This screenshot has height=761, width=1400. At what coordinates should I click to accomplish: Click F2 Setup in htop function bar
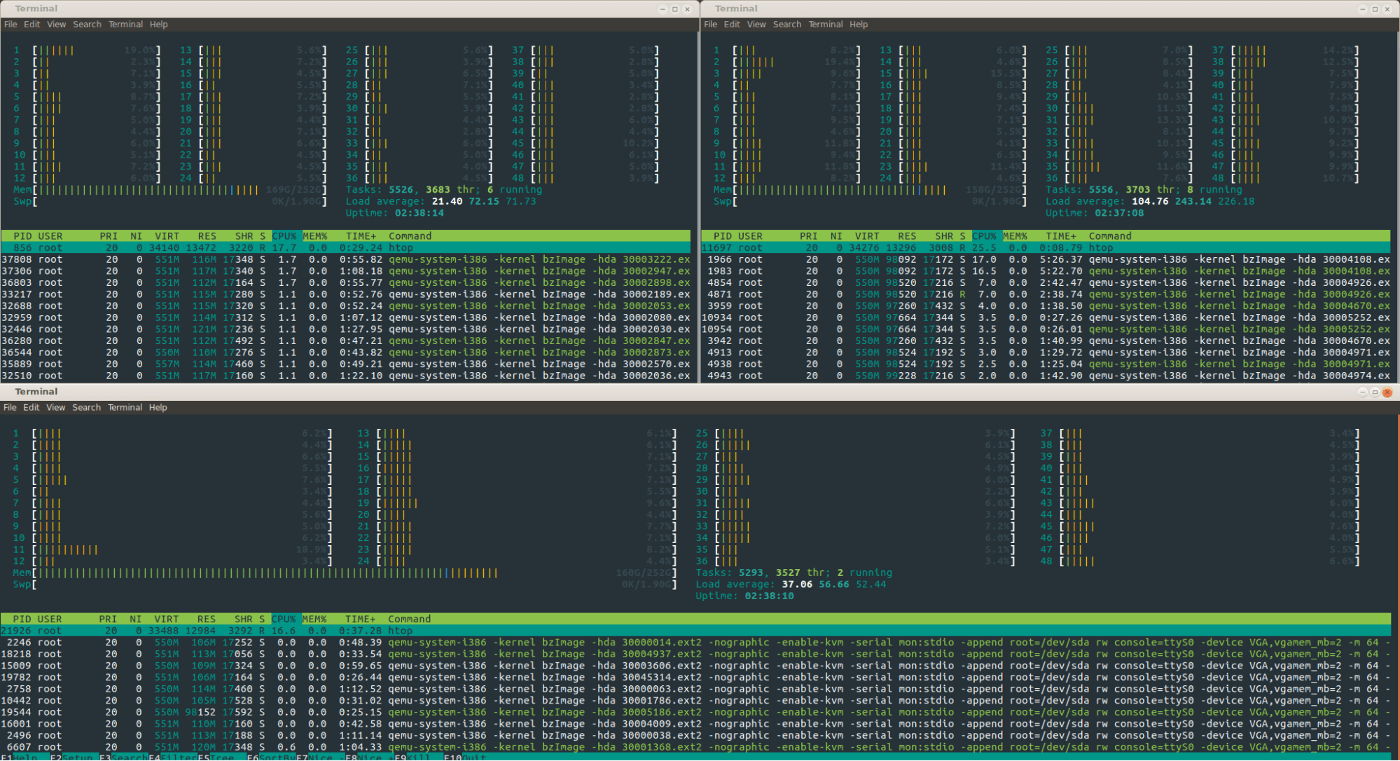pyautogui.click(x=72, y=757)
